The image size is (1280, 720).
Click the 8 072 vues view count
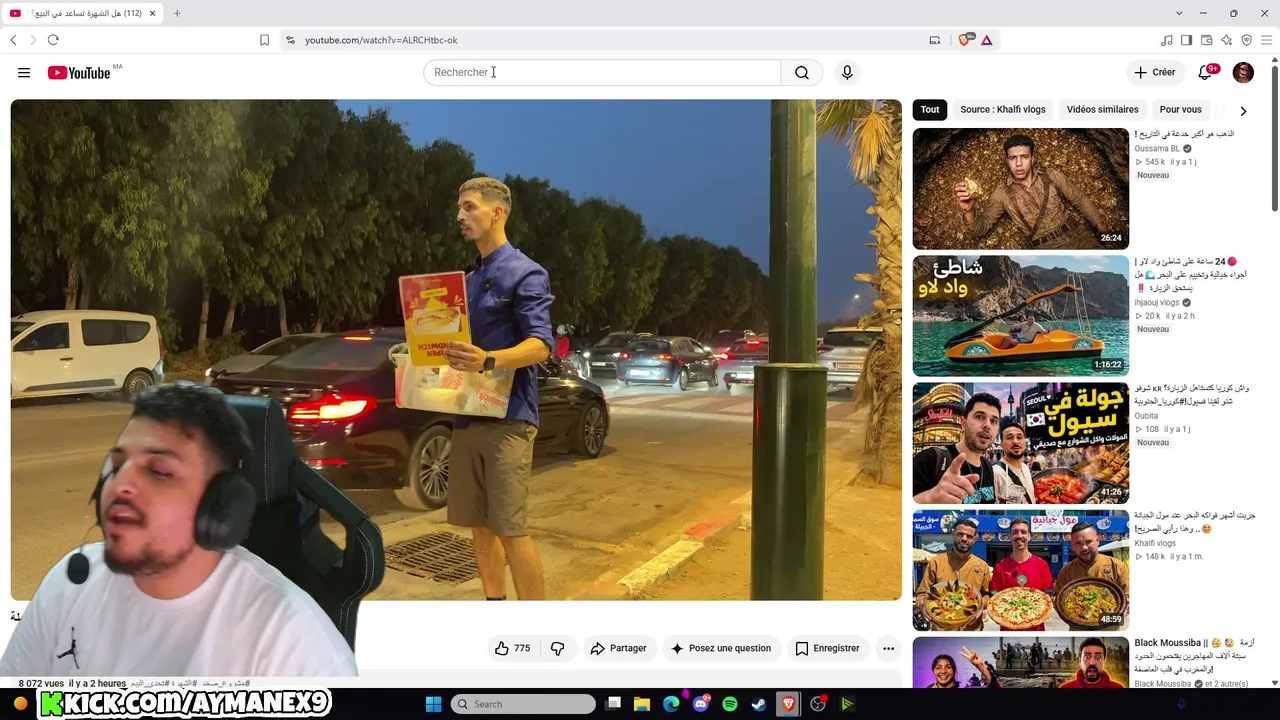(41, 683)
